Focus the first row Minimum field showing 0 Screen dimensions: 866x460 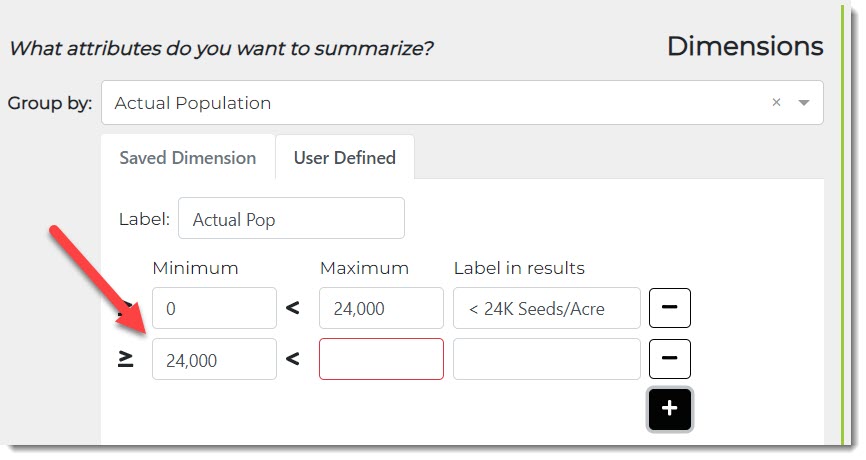[214, 309]
